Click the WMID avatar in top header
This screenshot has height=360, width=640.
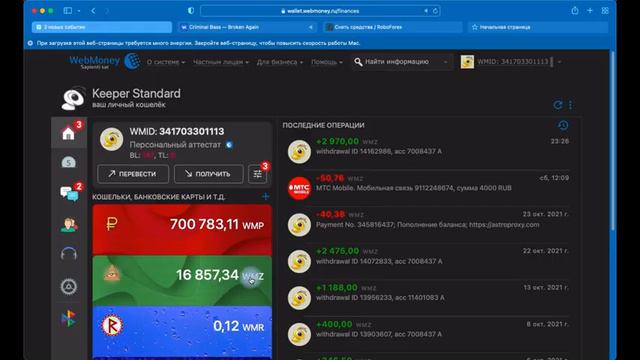tap(467, 62)
